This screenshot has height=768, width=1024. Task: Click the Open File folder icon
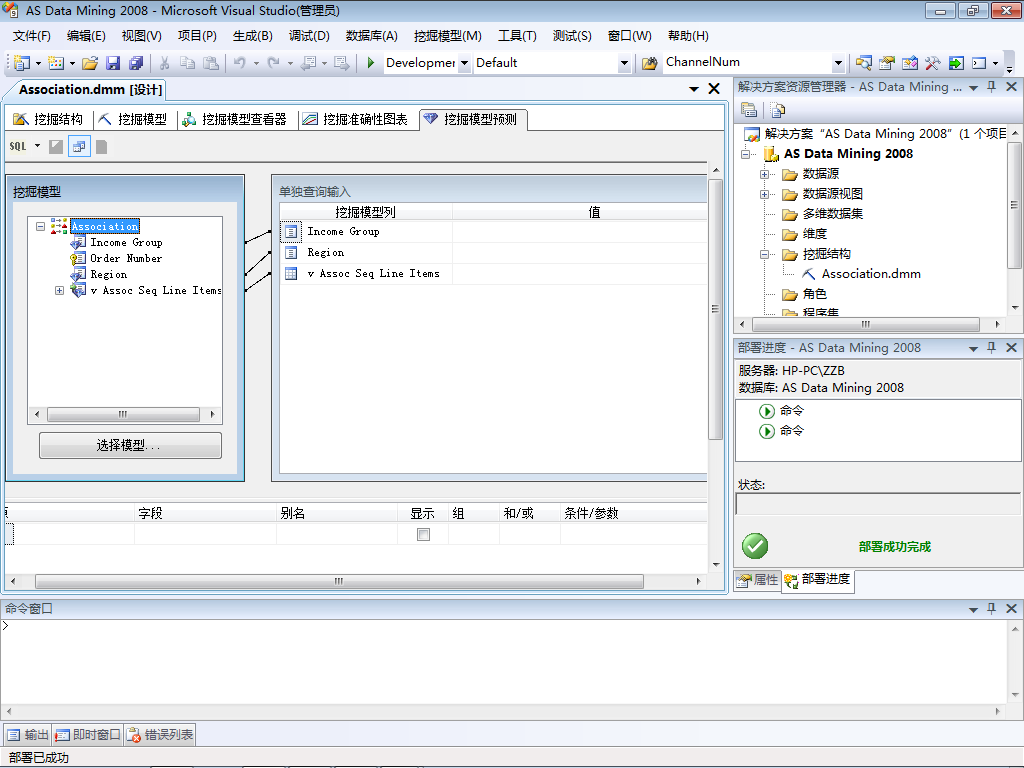[90, 63]
